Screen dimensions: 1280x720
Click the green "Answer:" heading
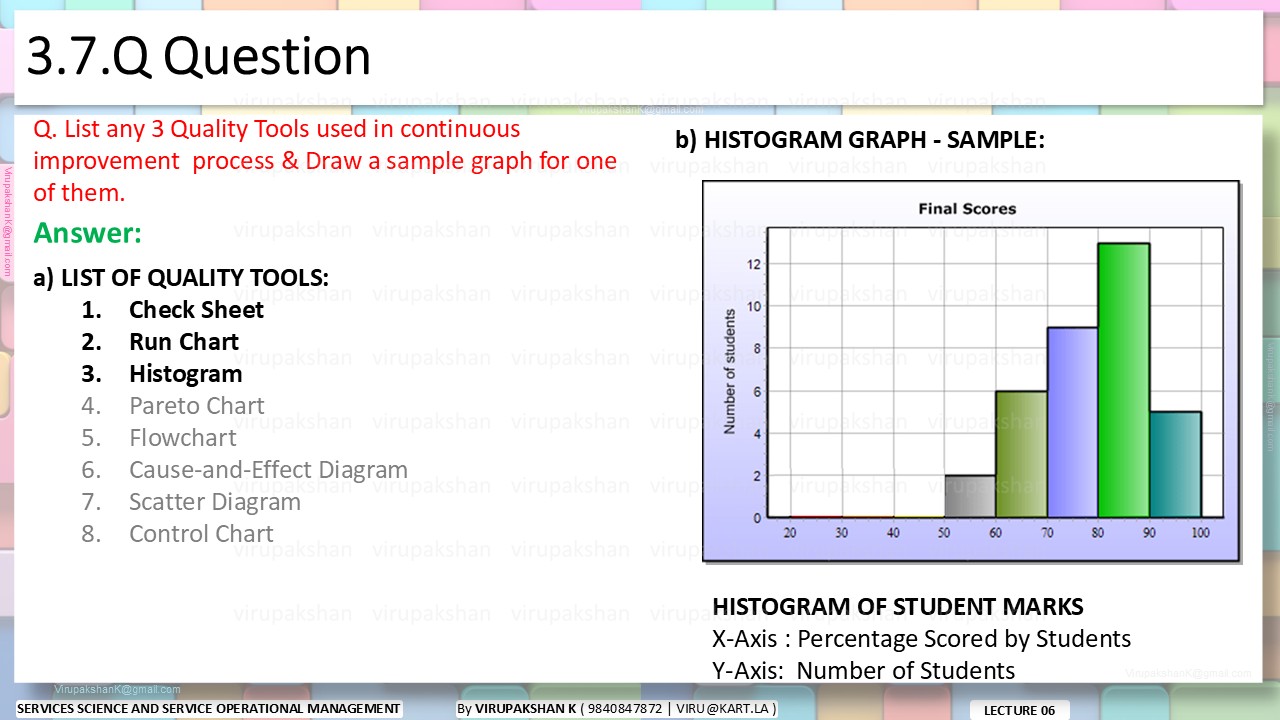click(x=87, y=234)
